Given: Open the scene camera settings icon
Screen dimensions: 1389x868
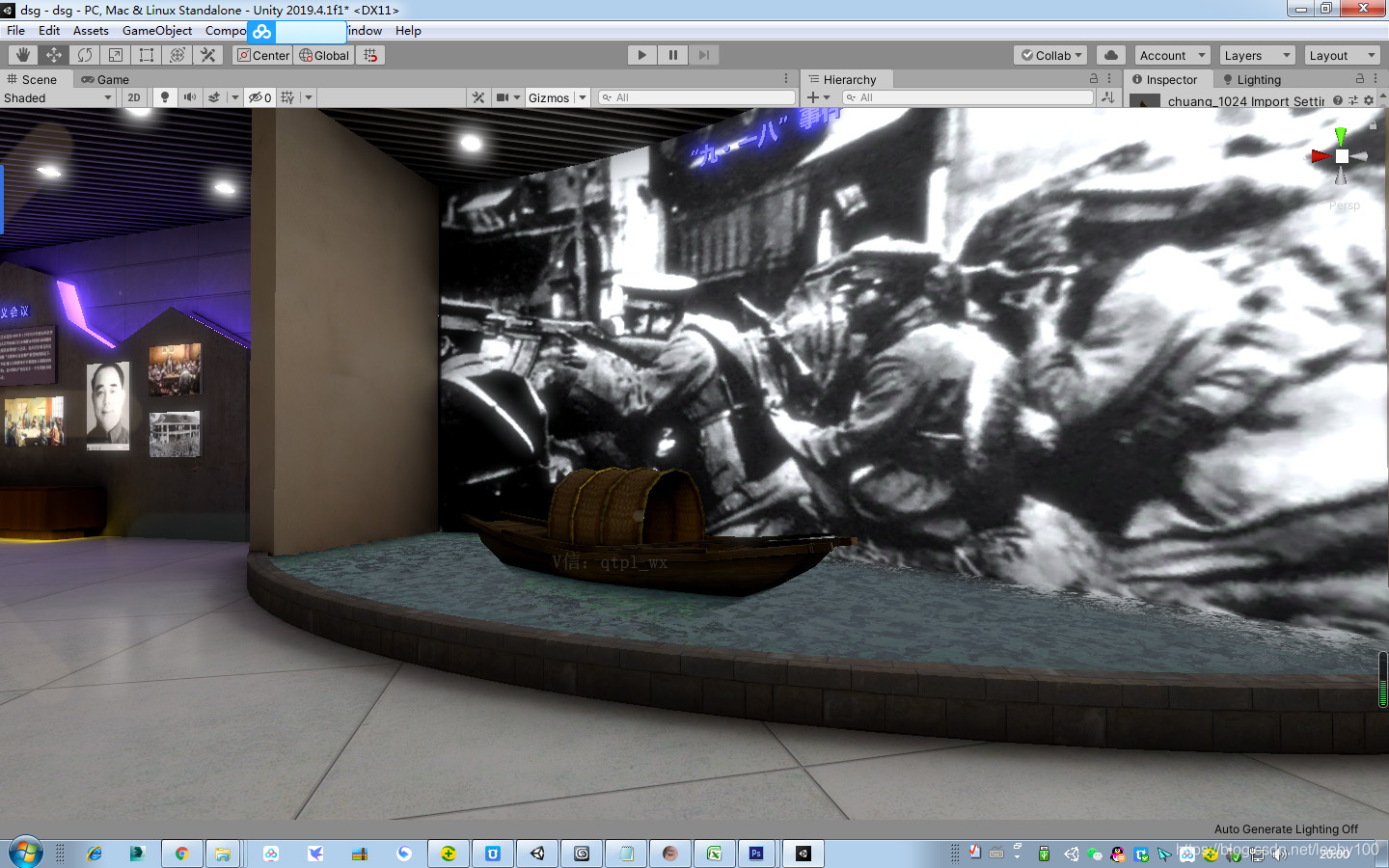Looking at the screenshot, I should (507, 97).
